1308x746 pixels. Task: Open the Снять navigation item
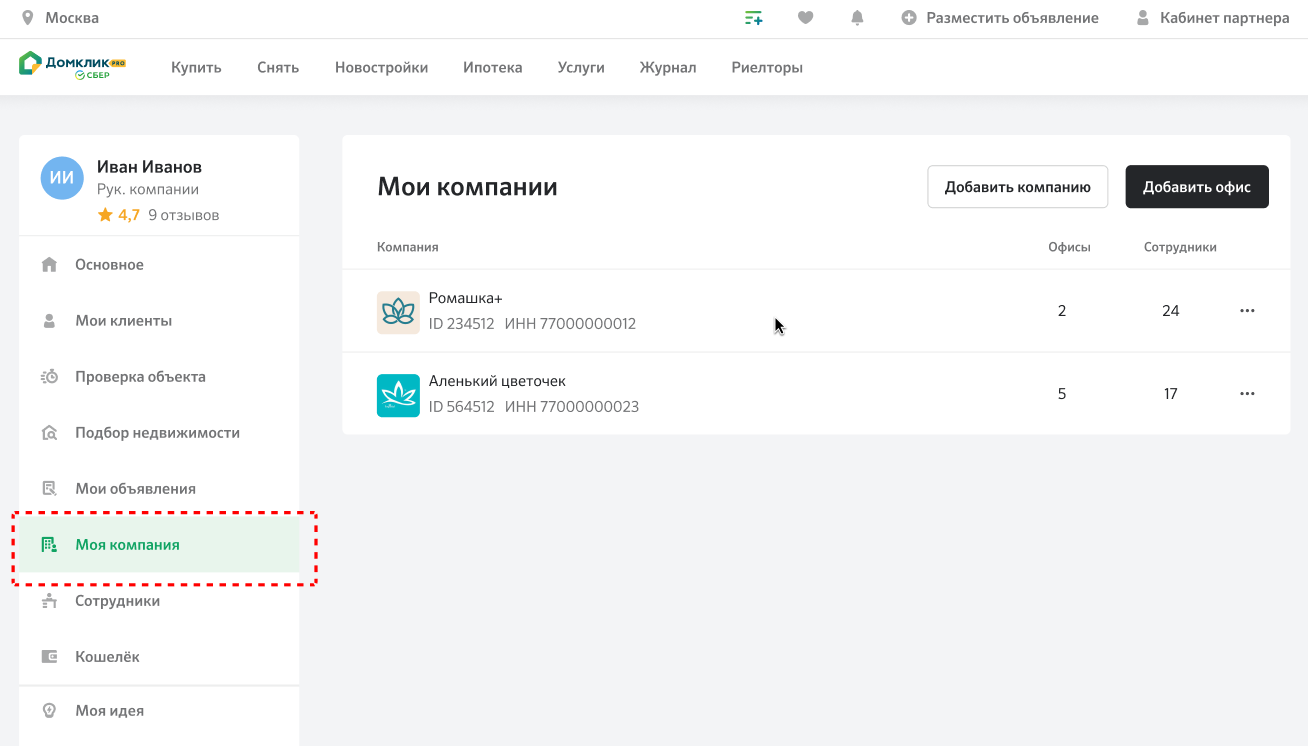click(278, 68)
